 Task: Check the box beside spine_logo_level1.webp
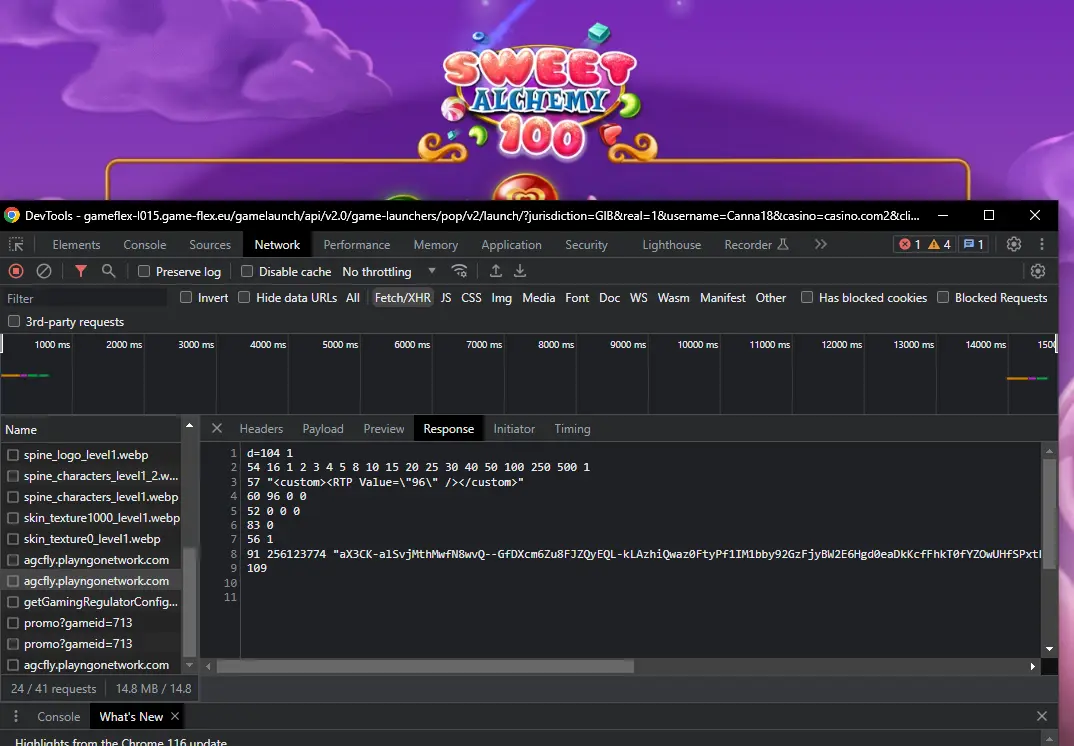[12, 455]
